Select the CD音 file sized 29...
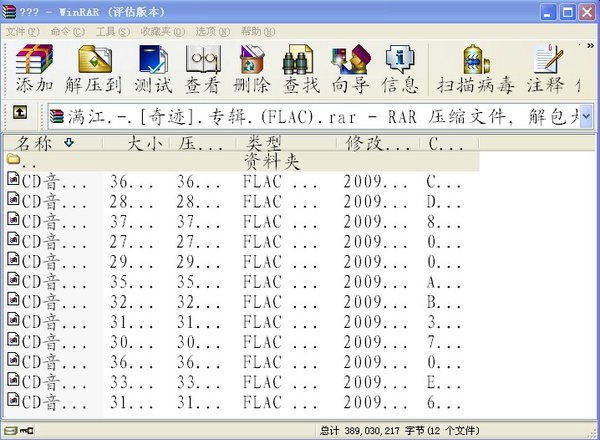Image resolution: width=600 pixels, height=440 pixels. point(242,262)
